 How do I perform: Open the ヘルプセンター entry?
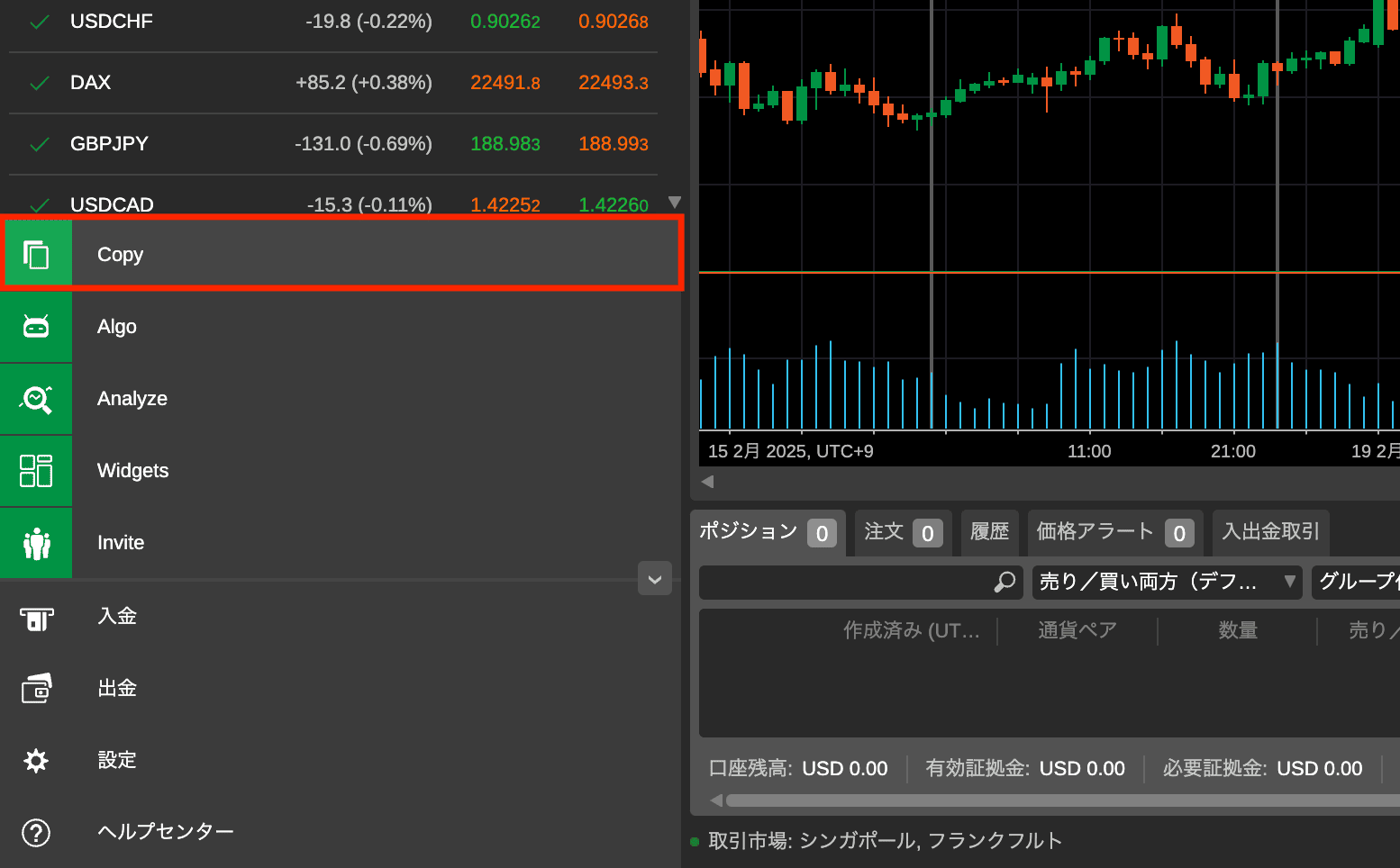pyautogui.click(x=166, y=832)
